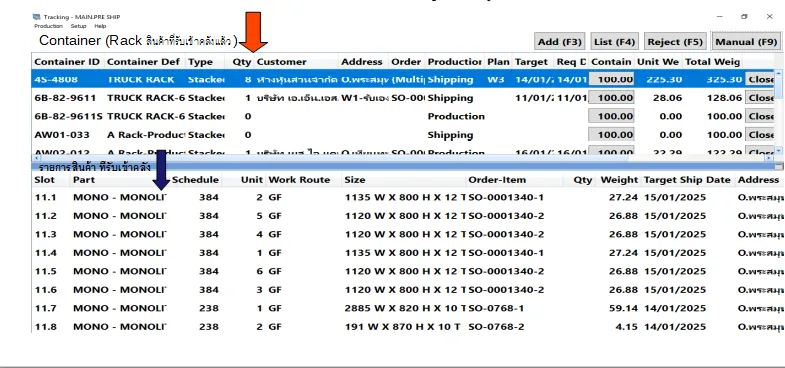Image resolution: width=785 pixels, height=368 pixels.
Task: Select slot 11.8 in the item list
Action: (x=408, y=326)
